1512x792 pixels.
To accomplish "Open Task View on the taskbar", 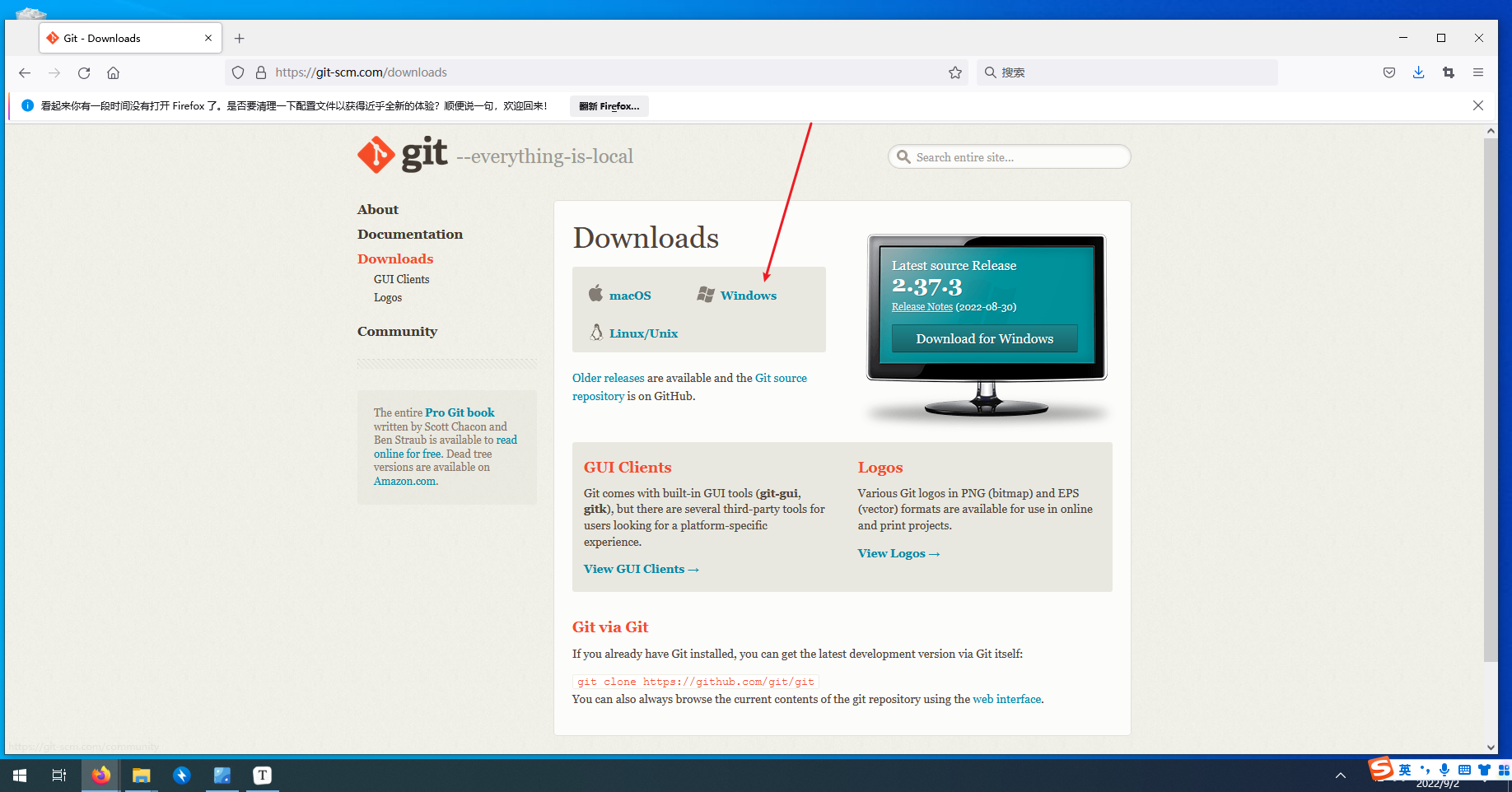I will click(x=59, y=775).
